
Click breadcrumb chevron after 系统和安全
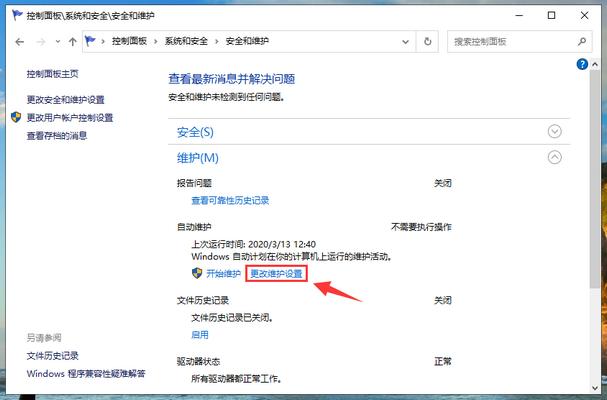coord(216,41)
